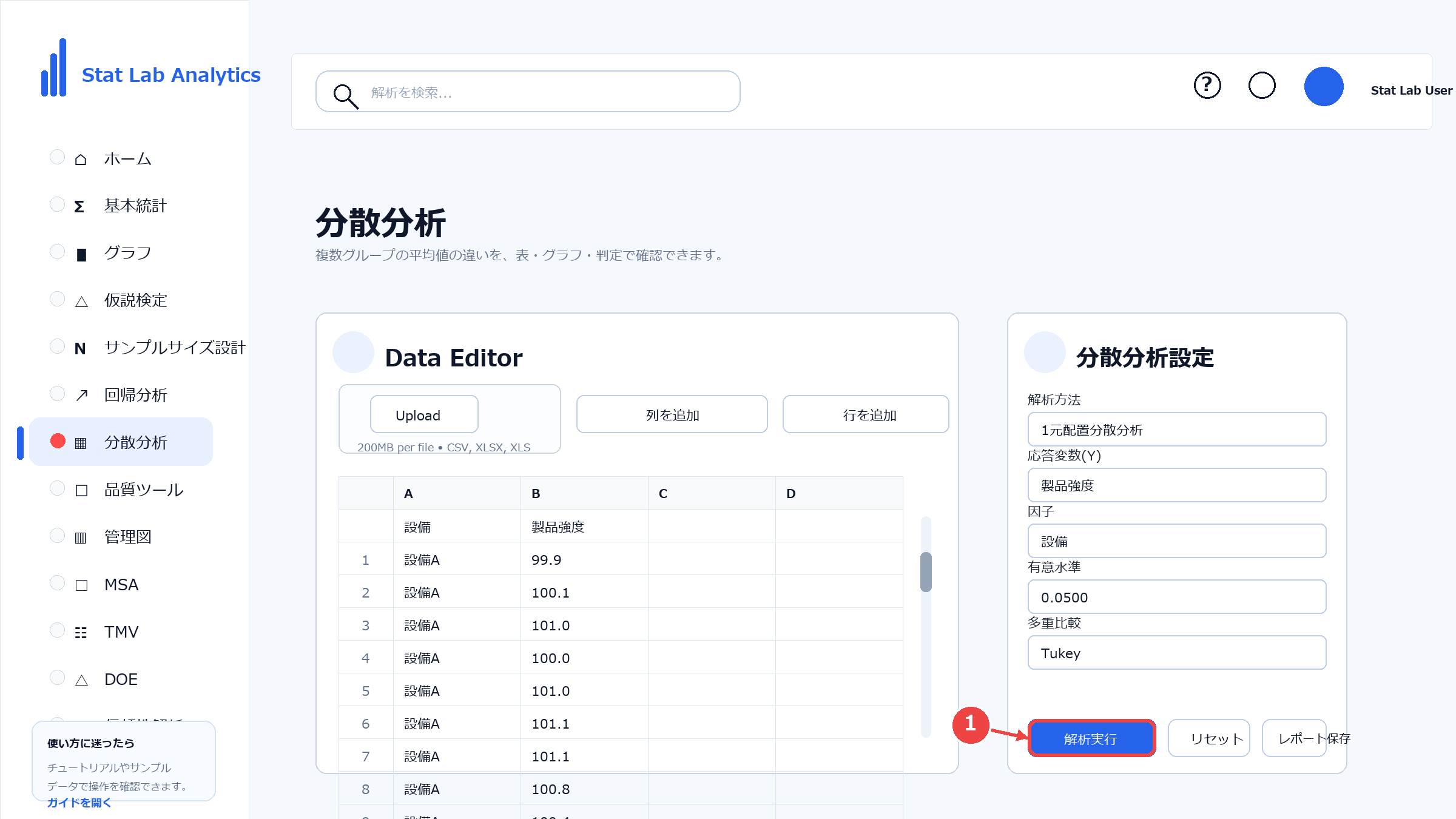Open the ガイドを開く link
Image resolution: width=1456 pixels, height=819 pixels.
(79, 803)
